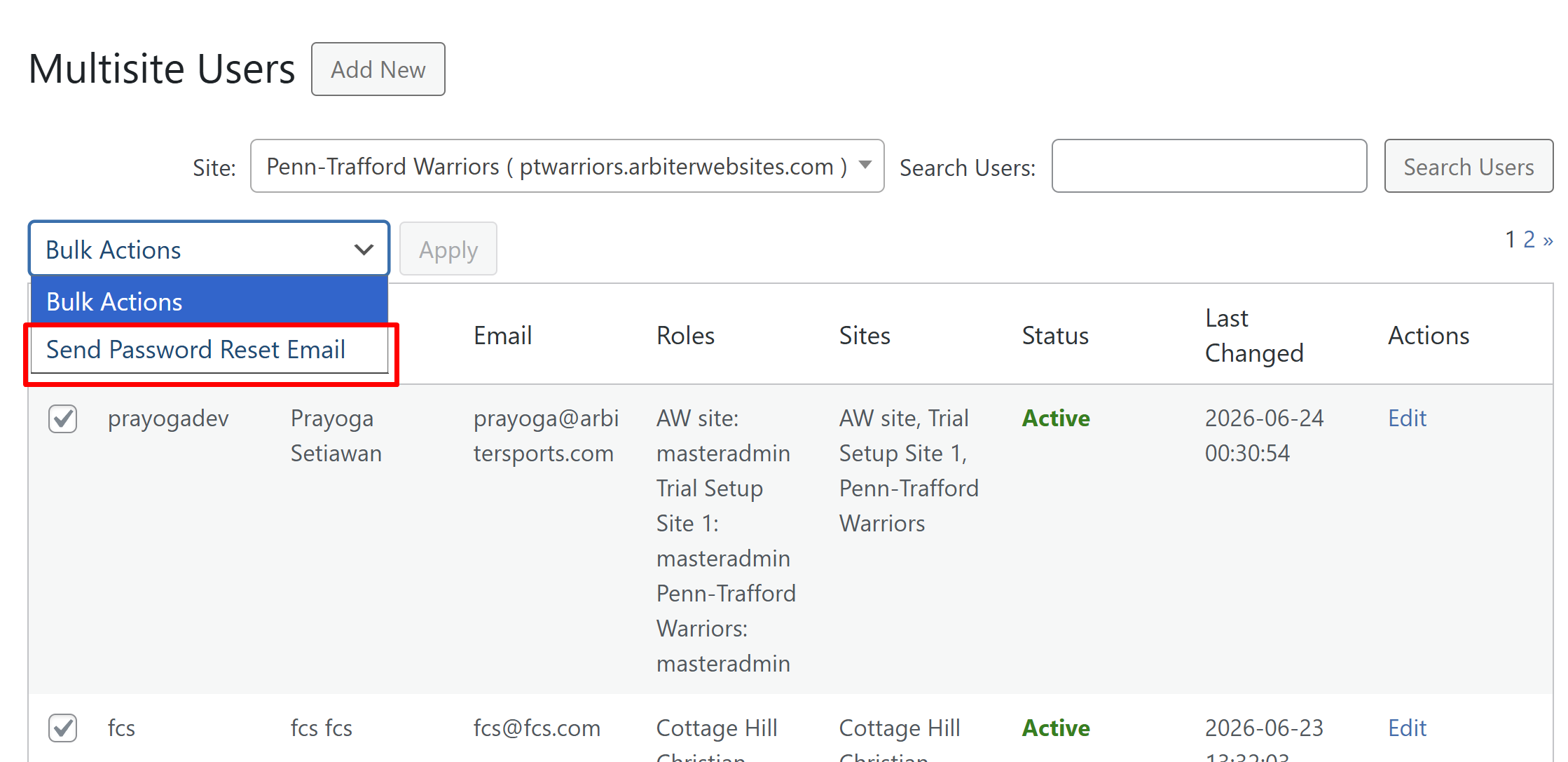Click the Roles column header
The width and height of the screenshot is (1568, 762).
point(685,335)
